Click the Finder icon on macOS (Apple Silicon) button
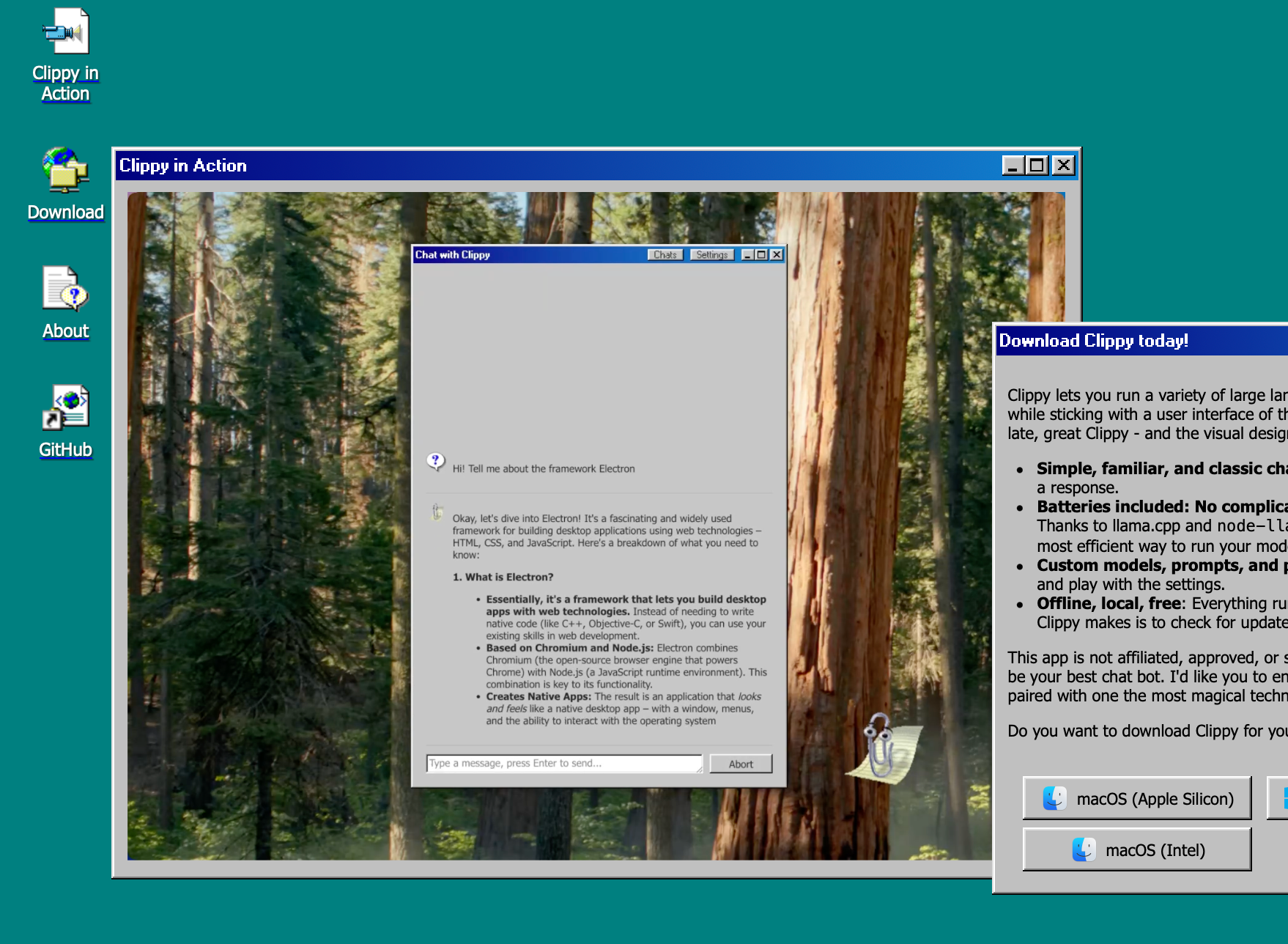Screen dimensions: 1288x944 pyautogui.click(x=1054, y=798)
